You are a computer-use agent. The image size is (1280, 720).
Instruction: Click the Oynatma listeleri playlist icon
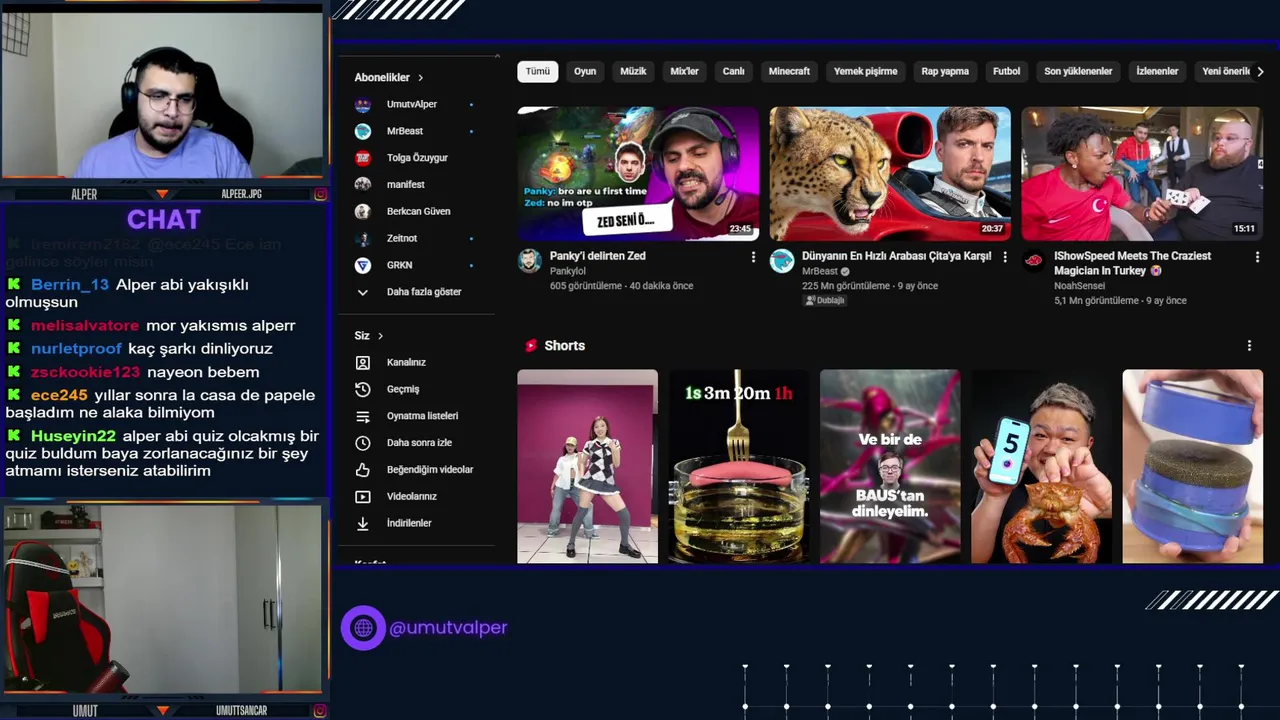[x=363, y=416]
